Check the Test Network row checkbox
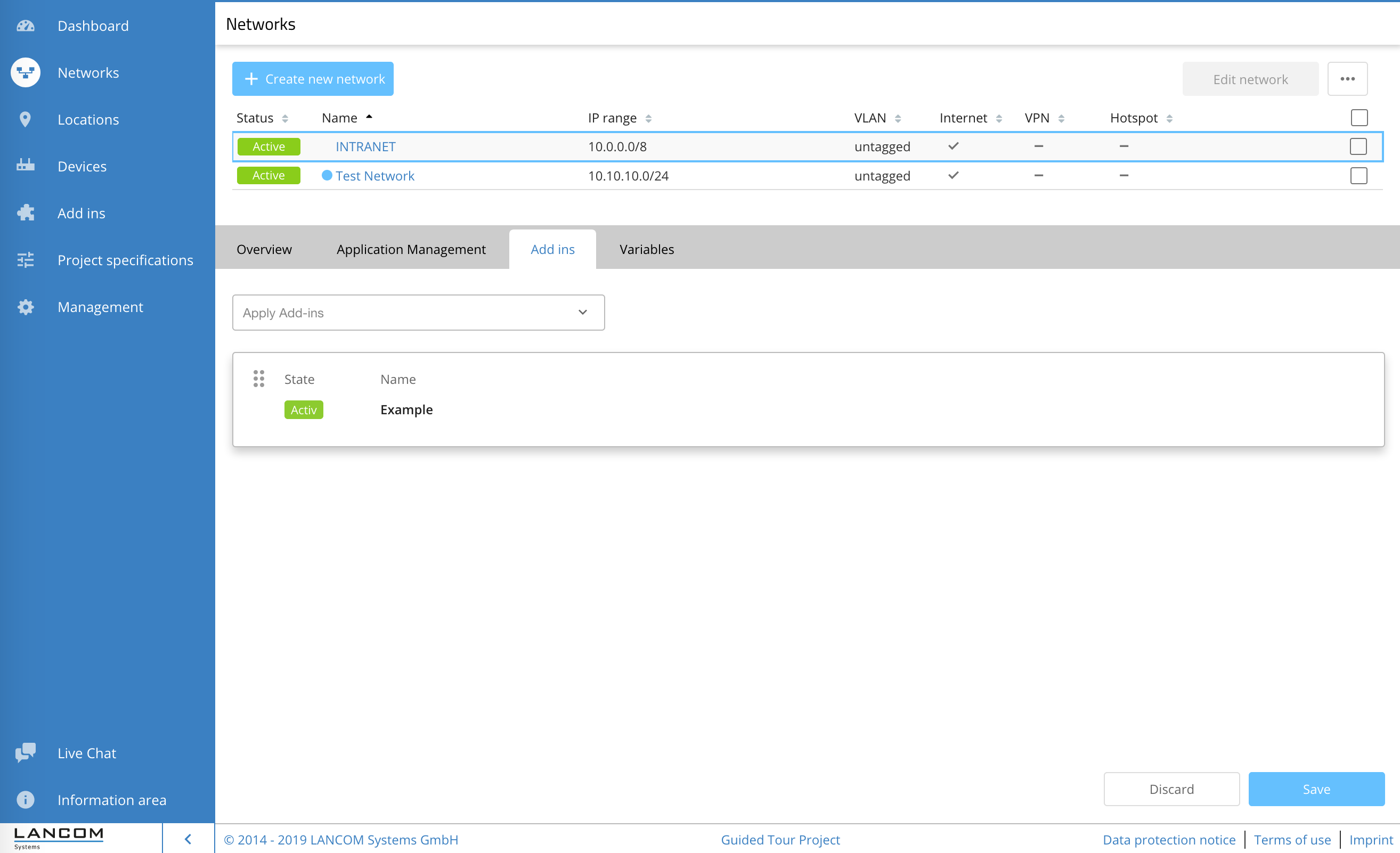The image size is (1400, 853). click(x=1358, y=176)
